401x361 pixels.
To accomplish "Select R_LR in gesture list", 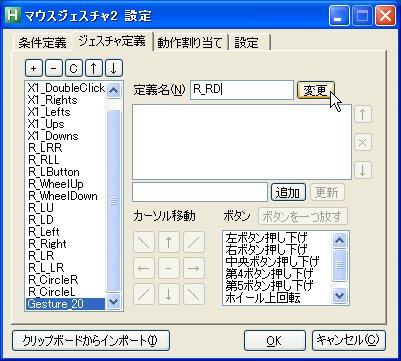I will click(66, 256).
